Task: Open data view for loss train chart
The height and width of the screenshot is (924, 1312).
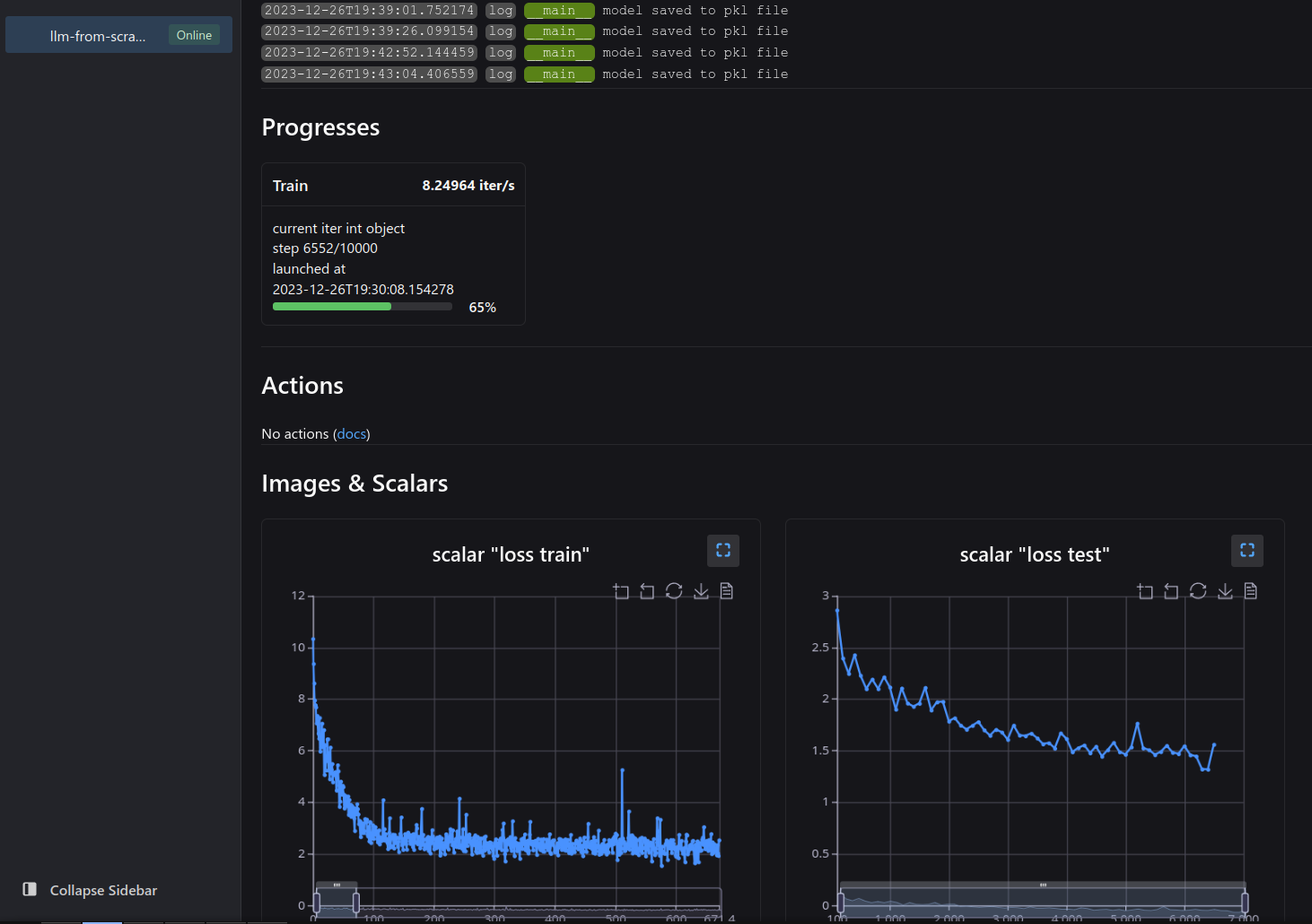Action: [x=727, y=591]
